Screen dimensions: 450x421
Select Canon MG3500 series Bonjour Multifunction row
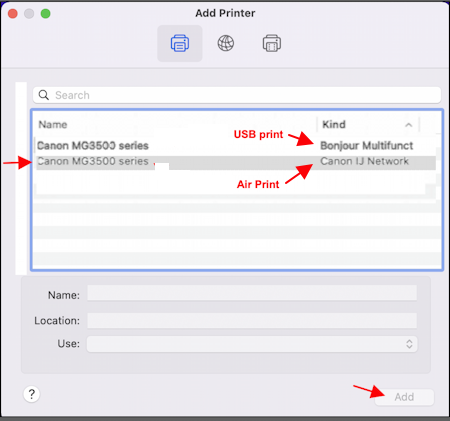point(235,146)
